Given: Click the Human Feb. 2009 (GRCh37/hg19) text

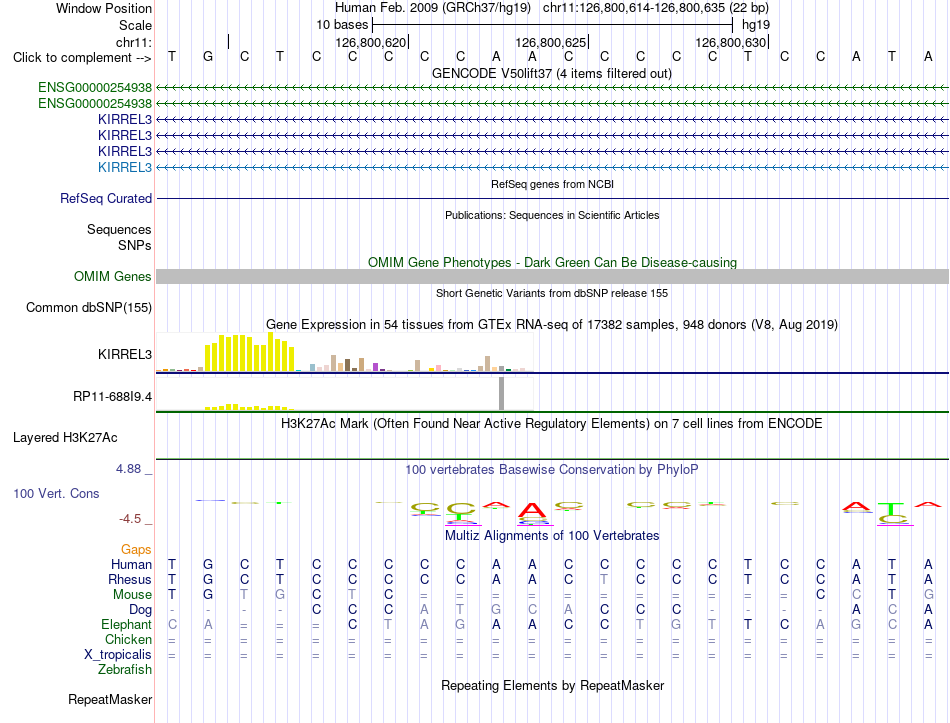Looking at the screenshot, I should pyautogui.click(x=433, y=8).
